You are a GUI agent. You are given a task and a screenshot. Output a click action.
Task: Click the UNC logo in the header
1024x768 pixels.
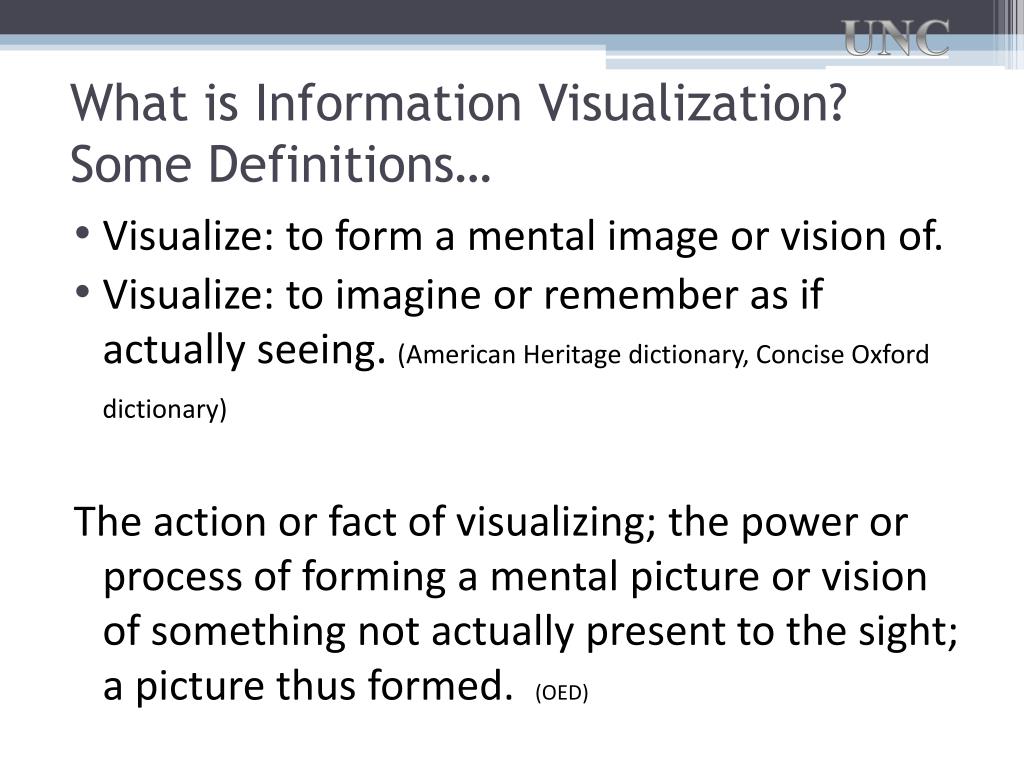(895, 38)
